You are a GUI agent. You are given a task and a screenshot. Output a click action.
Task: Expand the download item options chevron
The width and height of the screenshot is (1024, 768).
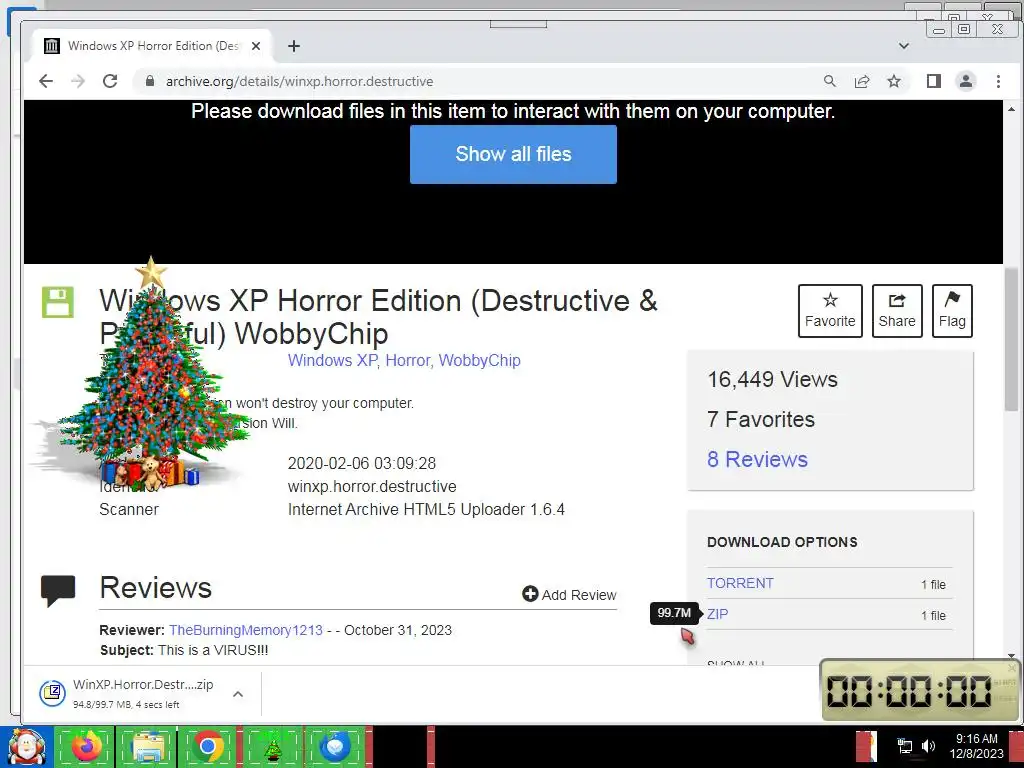[x=238, y=694]
